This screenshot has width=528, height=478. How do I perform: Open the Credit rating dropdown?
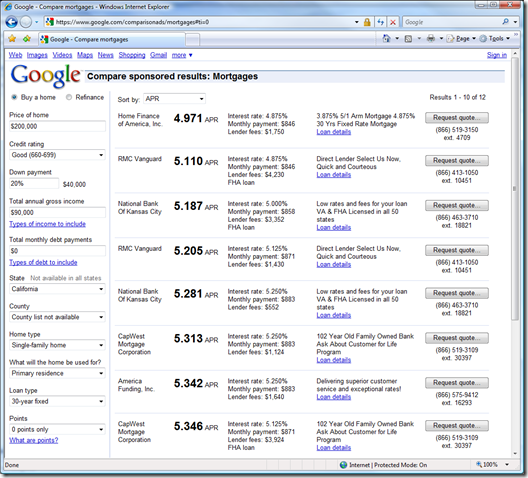click(x=57, y=155)
